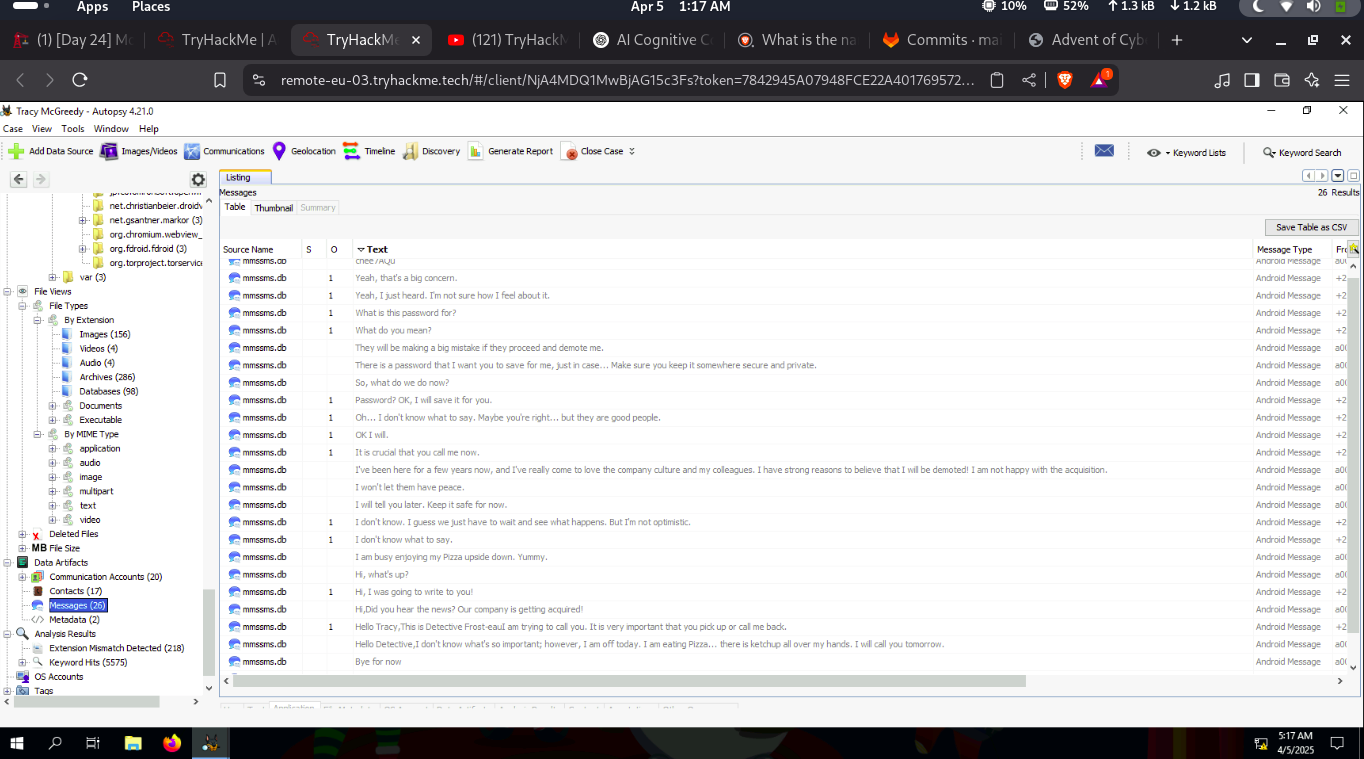
Task: Select Contacts (17) in the tree
Action: (75, 591)
